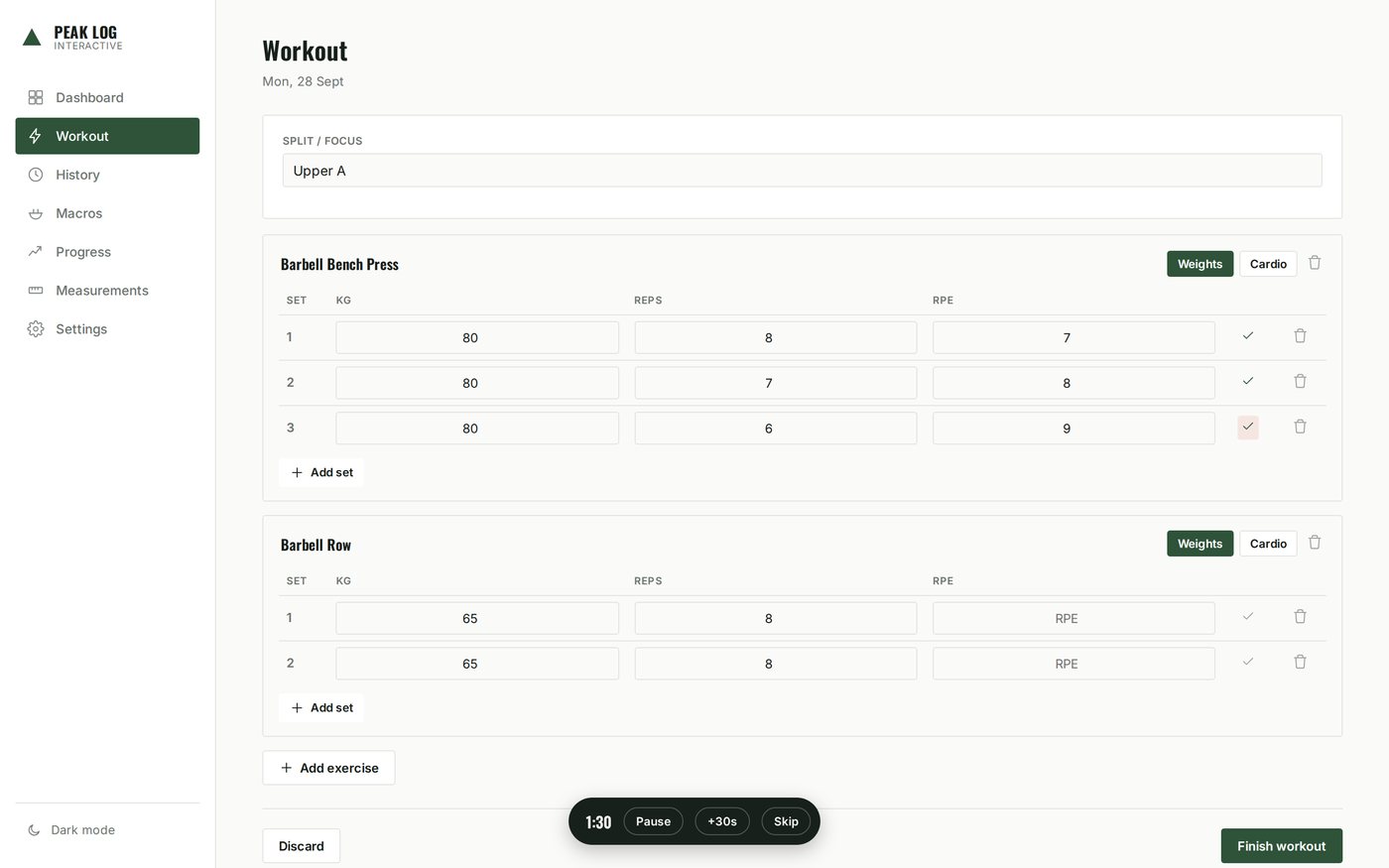1389x868 pixels.
Task: Delete Bench Press set 2
Action: [1300, 382]
